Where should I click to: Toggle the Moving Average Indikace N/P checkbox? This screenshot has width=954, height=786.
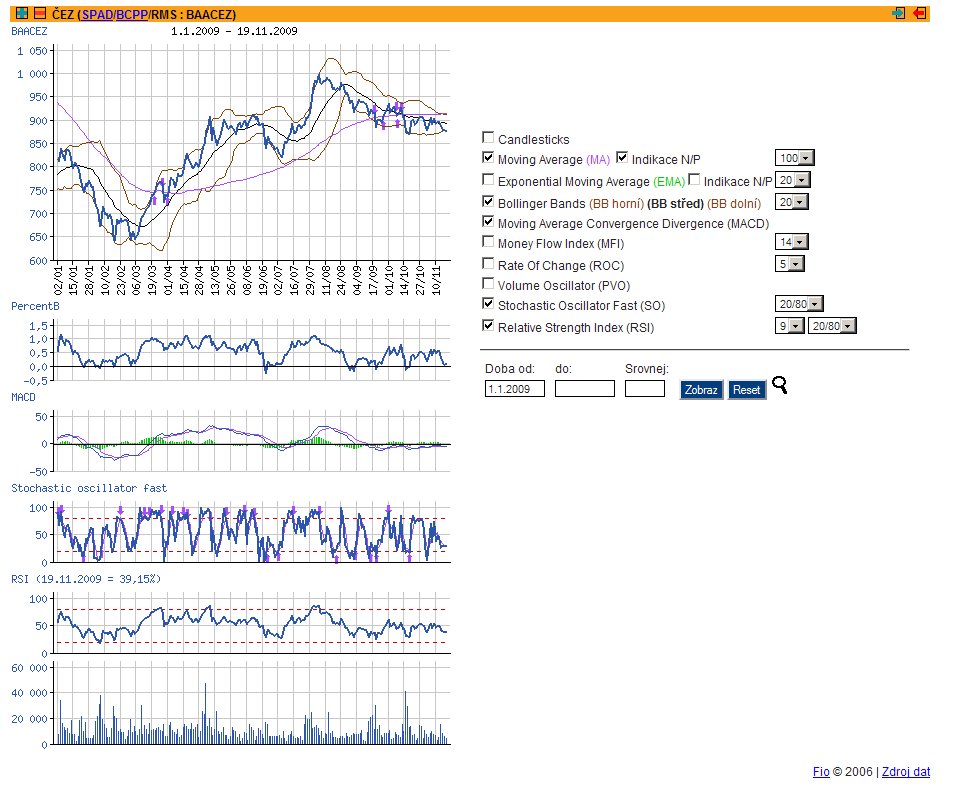(x=623, y=158)
